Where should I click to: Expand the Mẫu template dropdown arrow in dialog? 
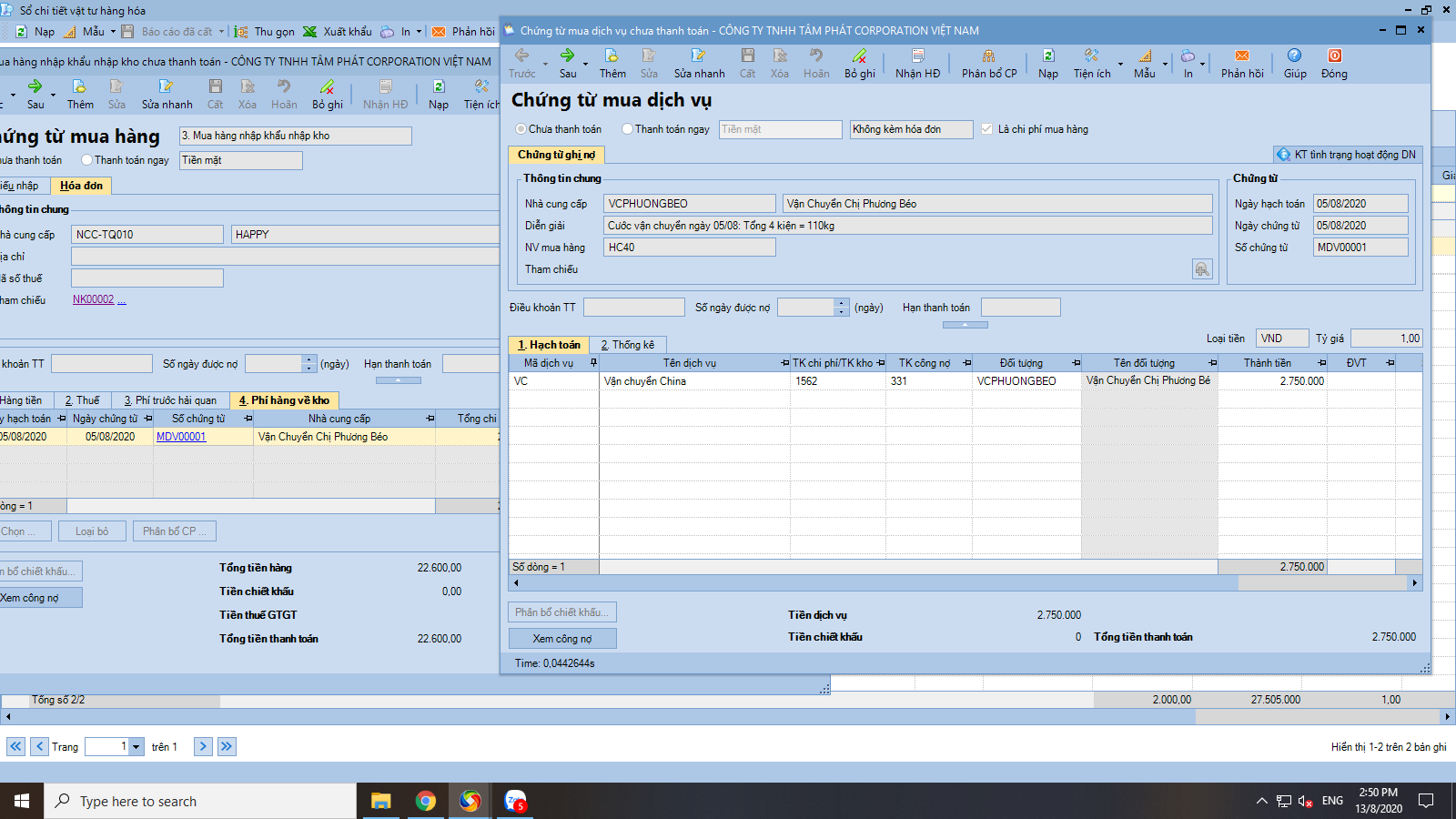coord(1165,65)
